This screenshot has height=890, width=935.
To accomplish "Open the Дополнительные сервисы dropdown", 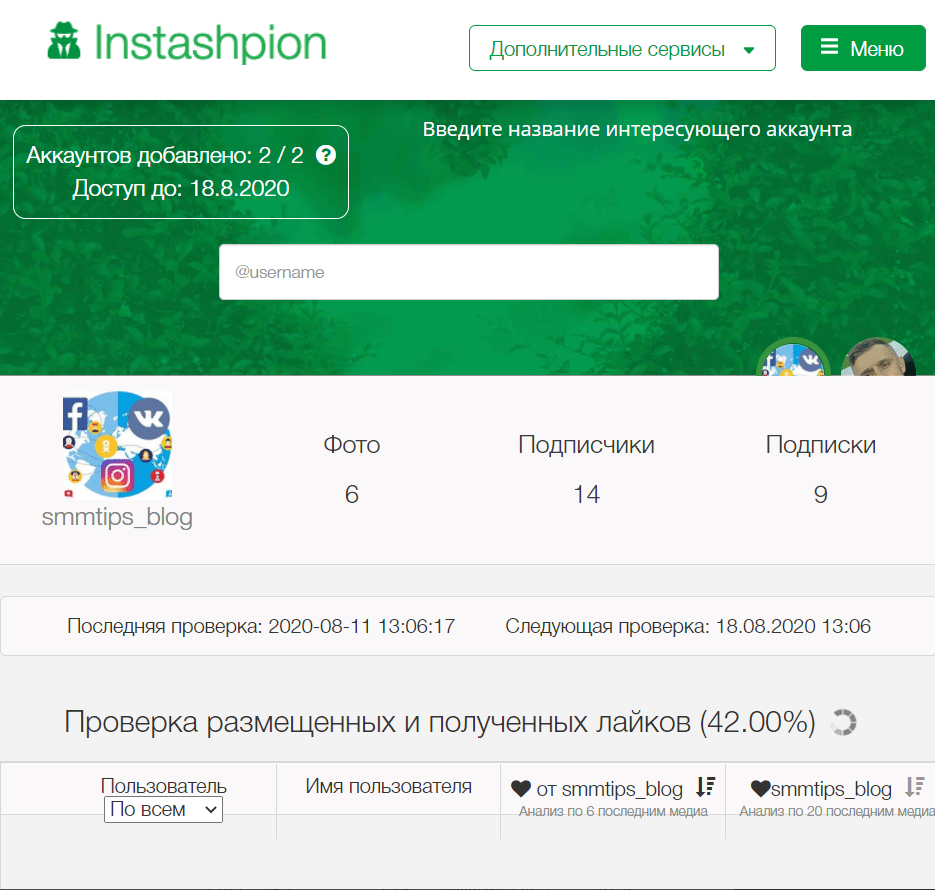I will pos(622,49).
